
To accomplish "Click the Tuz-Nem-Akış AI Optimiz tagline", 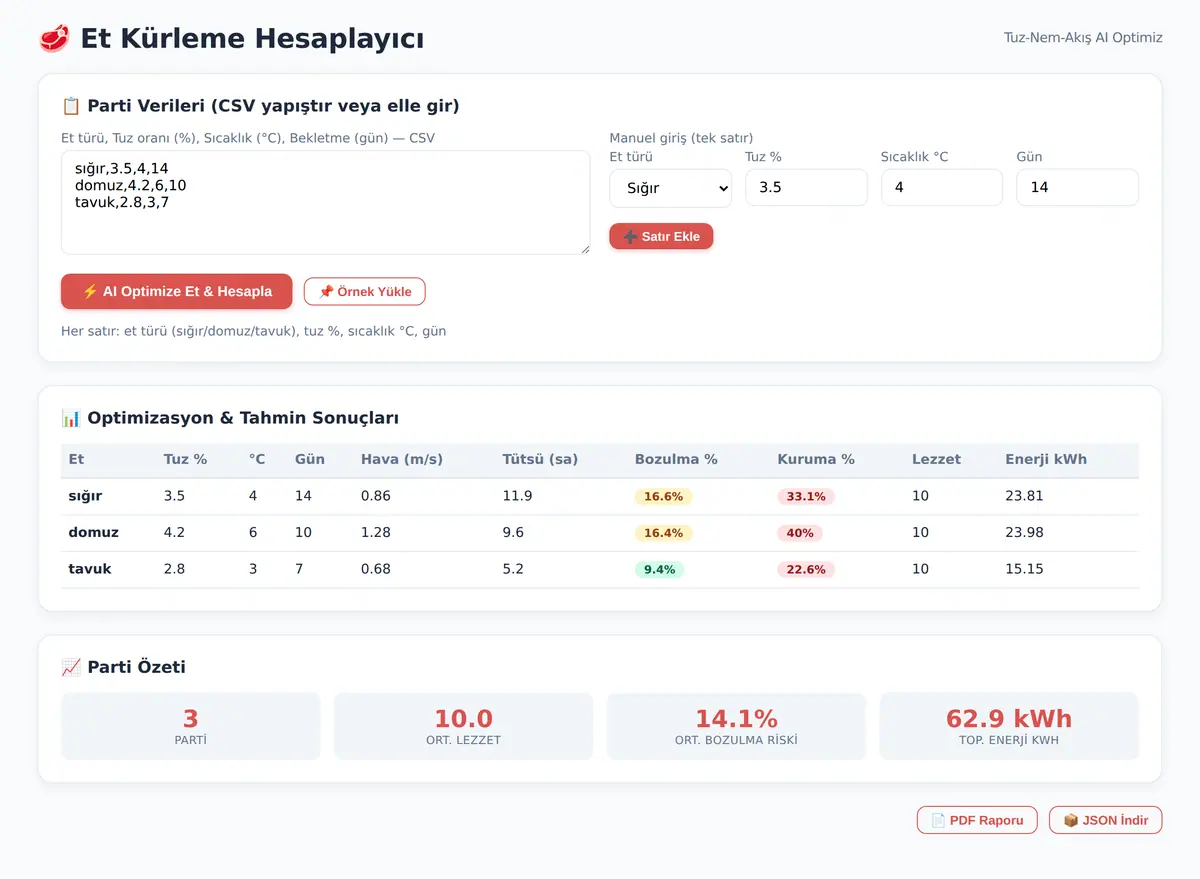I will [x=1083, y=38].
